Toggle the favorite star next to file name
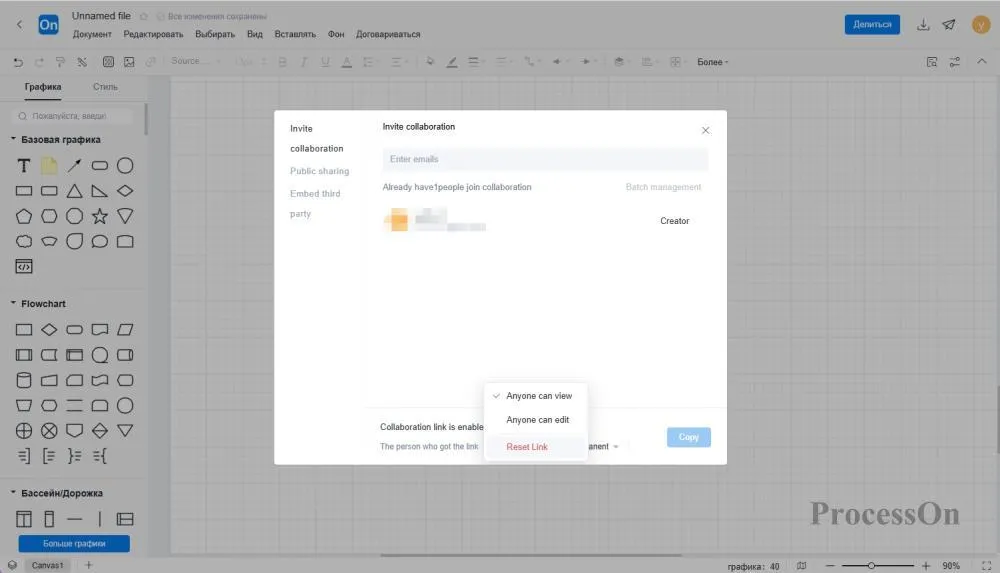This screenshot has height=573, width=1000. pyautogui.click(x=143, y=17)
